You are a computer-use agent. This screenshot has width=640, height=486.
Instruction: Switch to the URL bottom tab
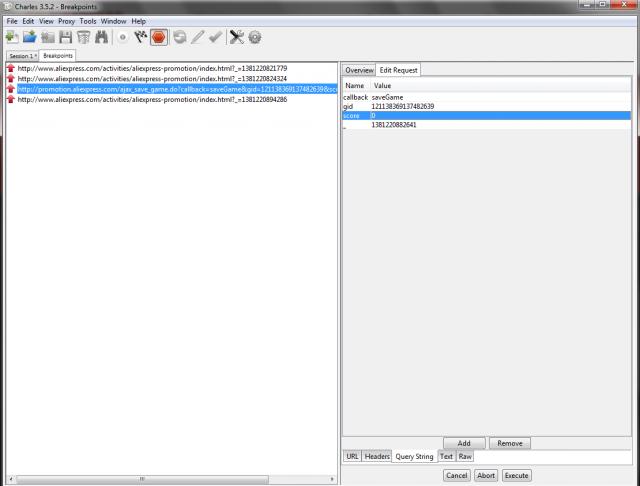pos(352,456)
